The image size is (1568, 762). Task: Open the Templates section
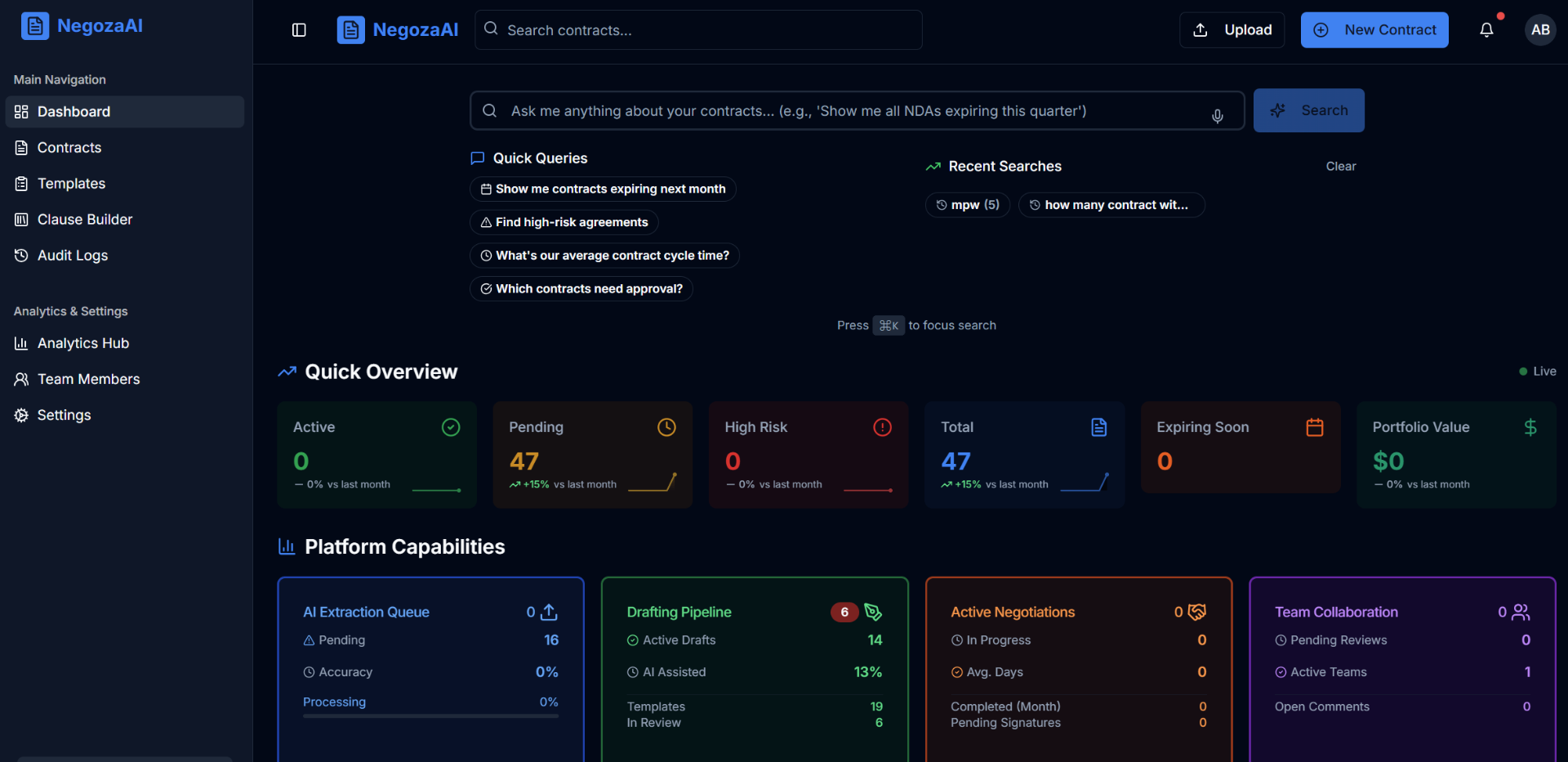coord(125,184)
